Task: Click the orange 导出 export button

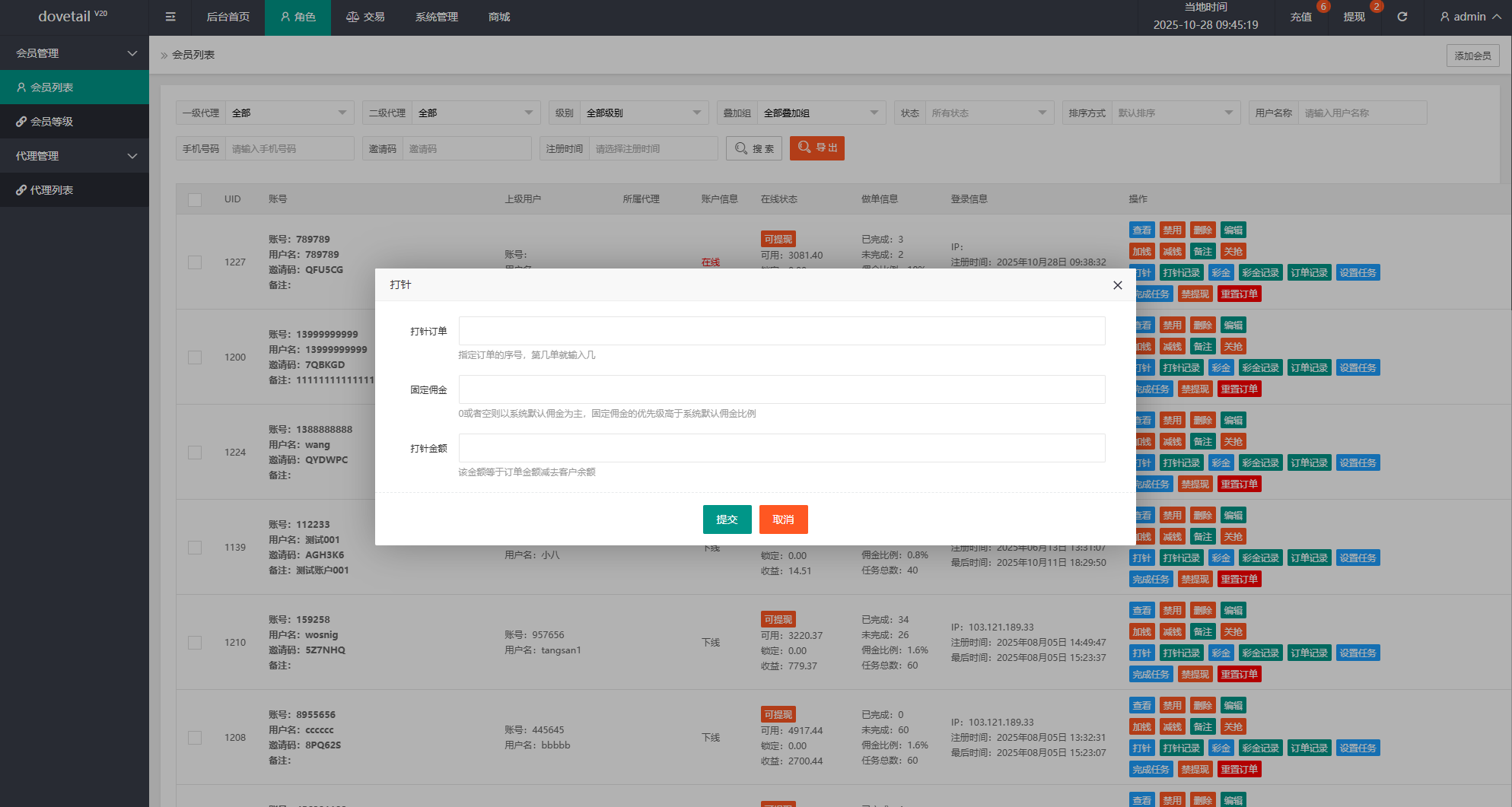Action: point(816,148)
